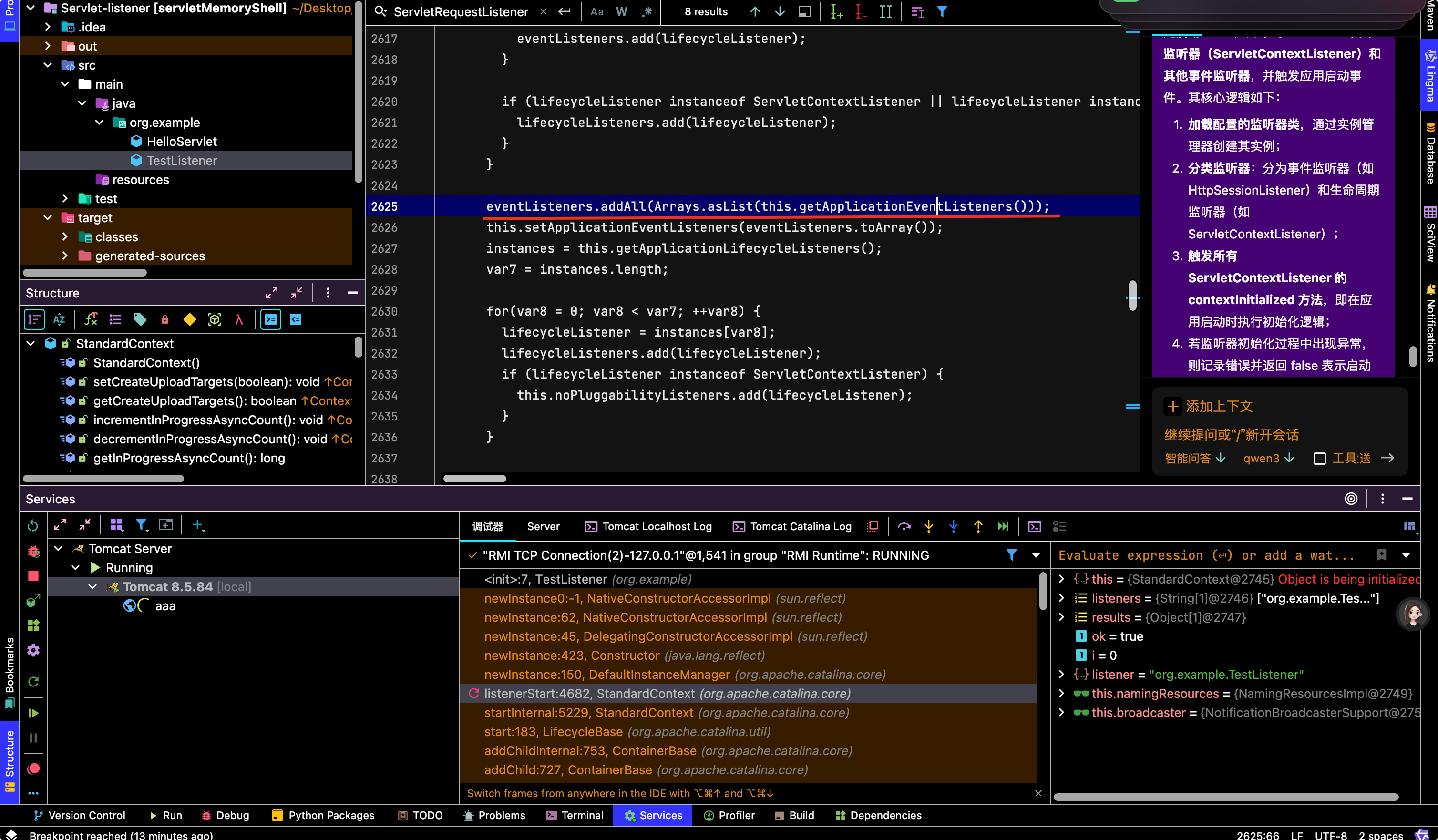Open the qwen3 model dropdown

click(x=1268, y=458)
